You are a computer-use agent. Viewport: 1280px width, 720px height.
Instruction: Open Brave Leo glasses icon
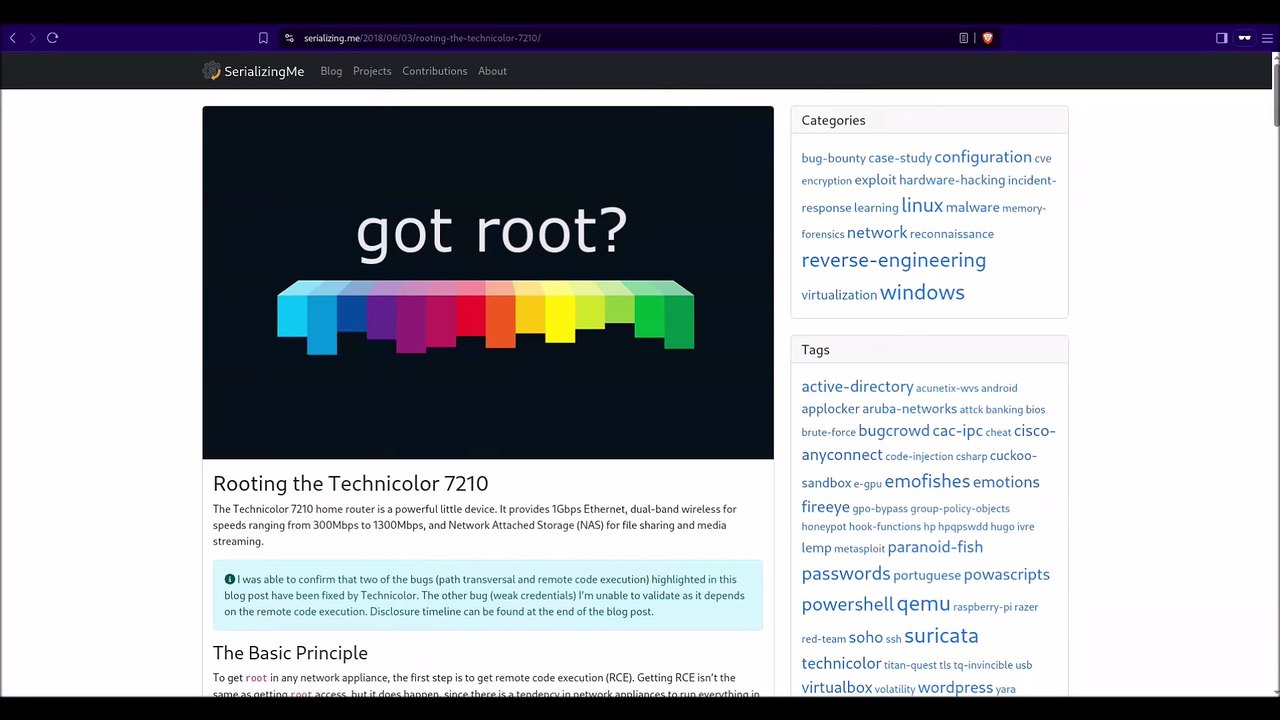coord(1245,38)
